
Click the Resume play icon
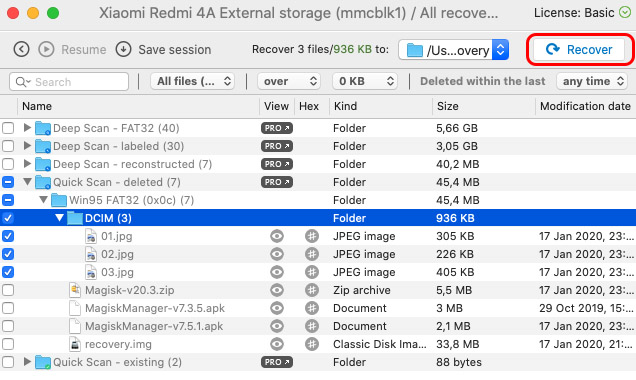point(46,49)
